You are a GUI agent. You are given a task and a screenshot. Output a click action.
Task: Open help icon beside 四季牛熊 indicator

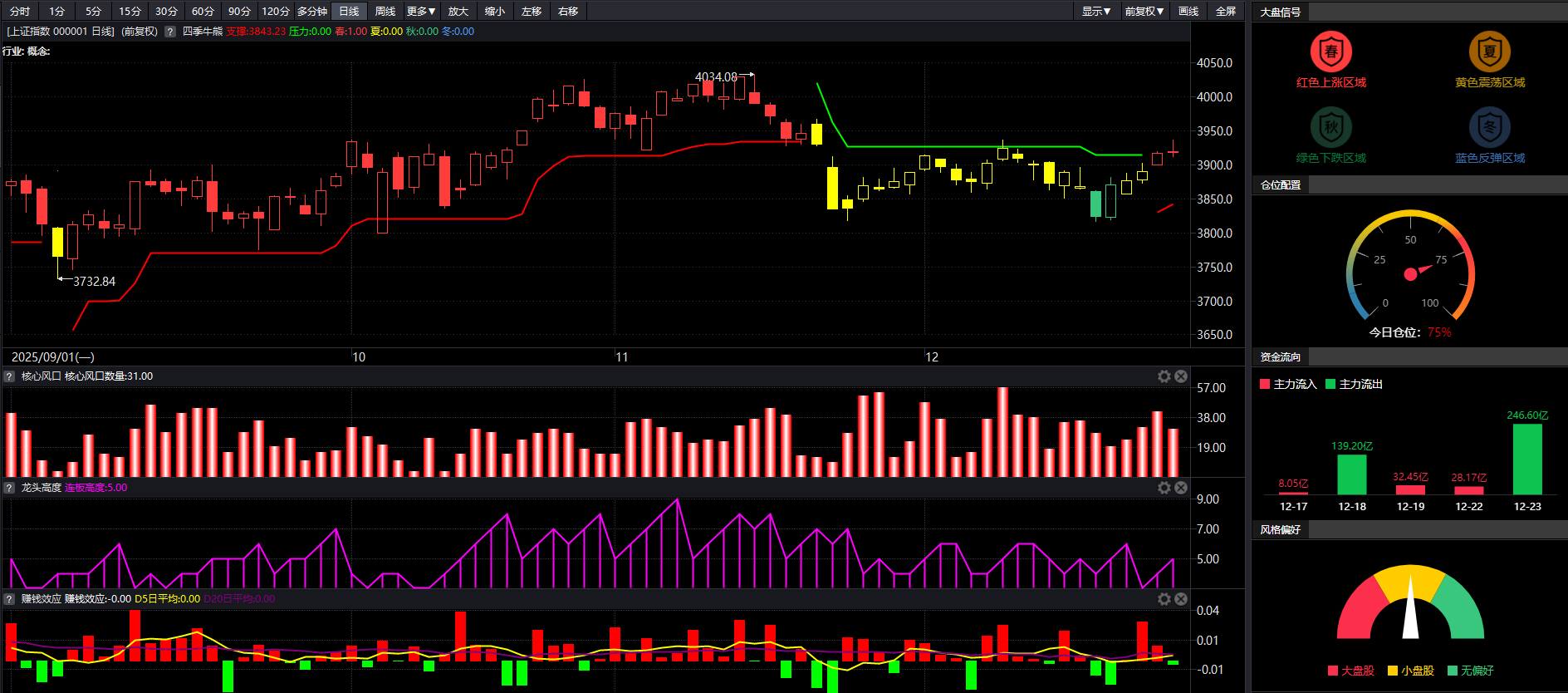[x=170, y=32]
